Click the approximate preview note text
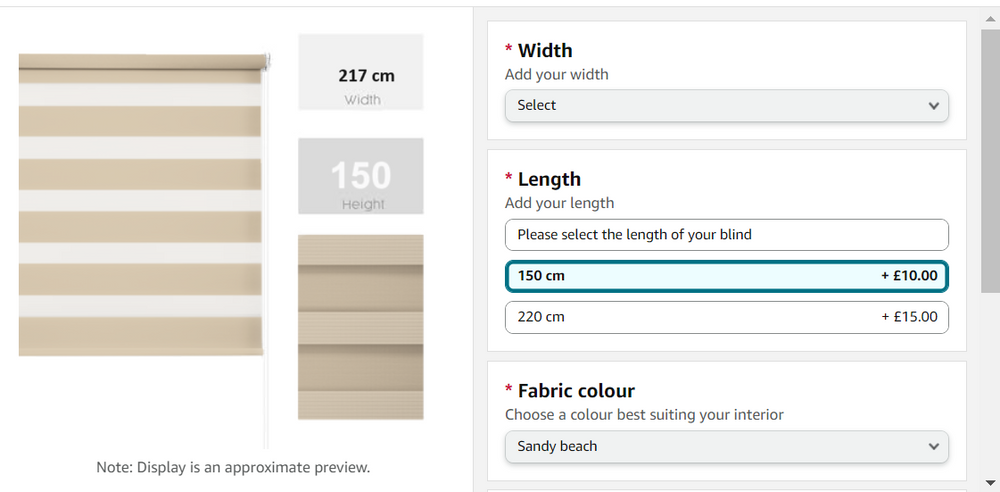Image resolution: width=1000 pixels, height=492 pixels. pos(233,467)
